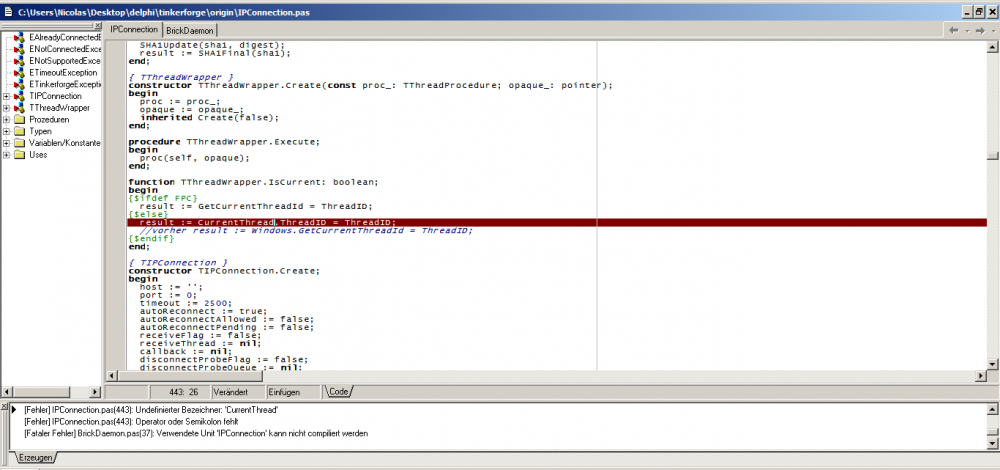Click the editor vertical scrollbar up arrow
Screen dimensions: 1000x470
tap(992, 46)
